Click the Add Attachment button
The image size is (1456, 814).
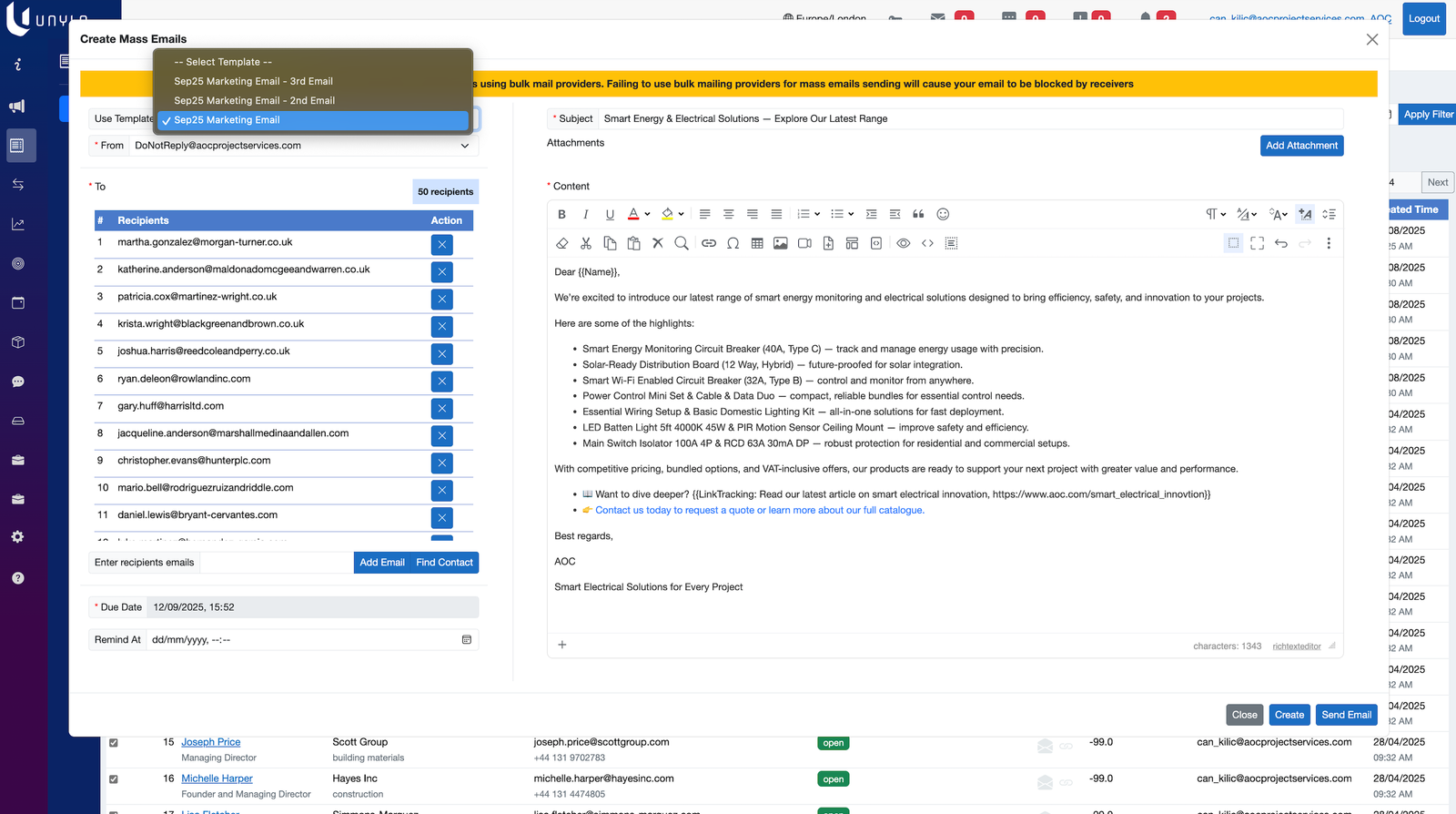[1301, 146]
